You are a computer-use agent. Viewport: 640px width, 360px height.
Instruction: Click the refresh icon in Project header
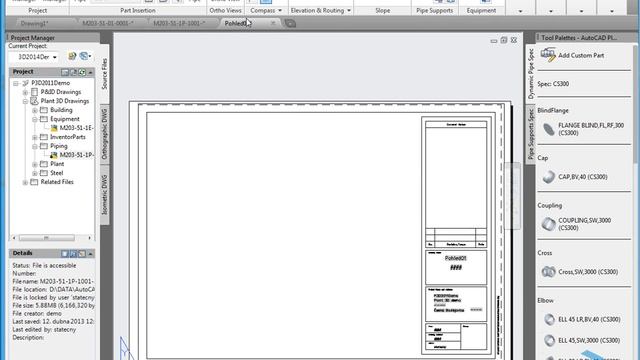[x=82, y=72]
